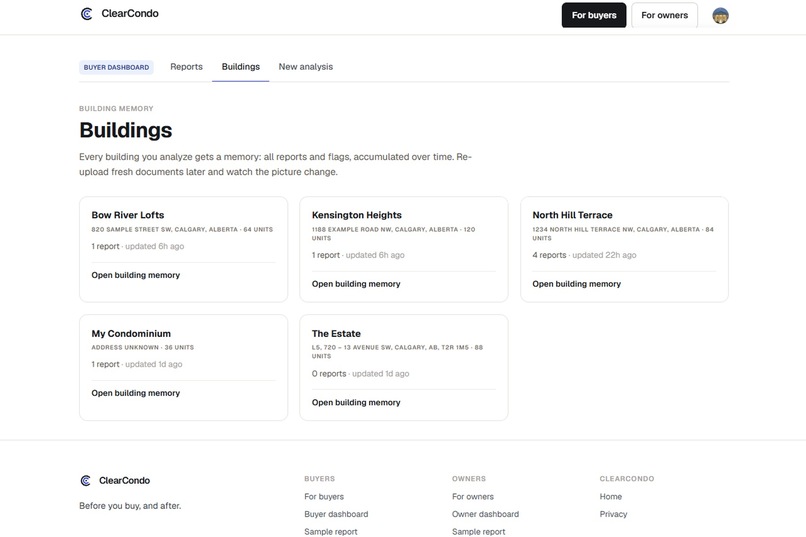Open footer Buyer dashboard link

[x=336, y=514]
